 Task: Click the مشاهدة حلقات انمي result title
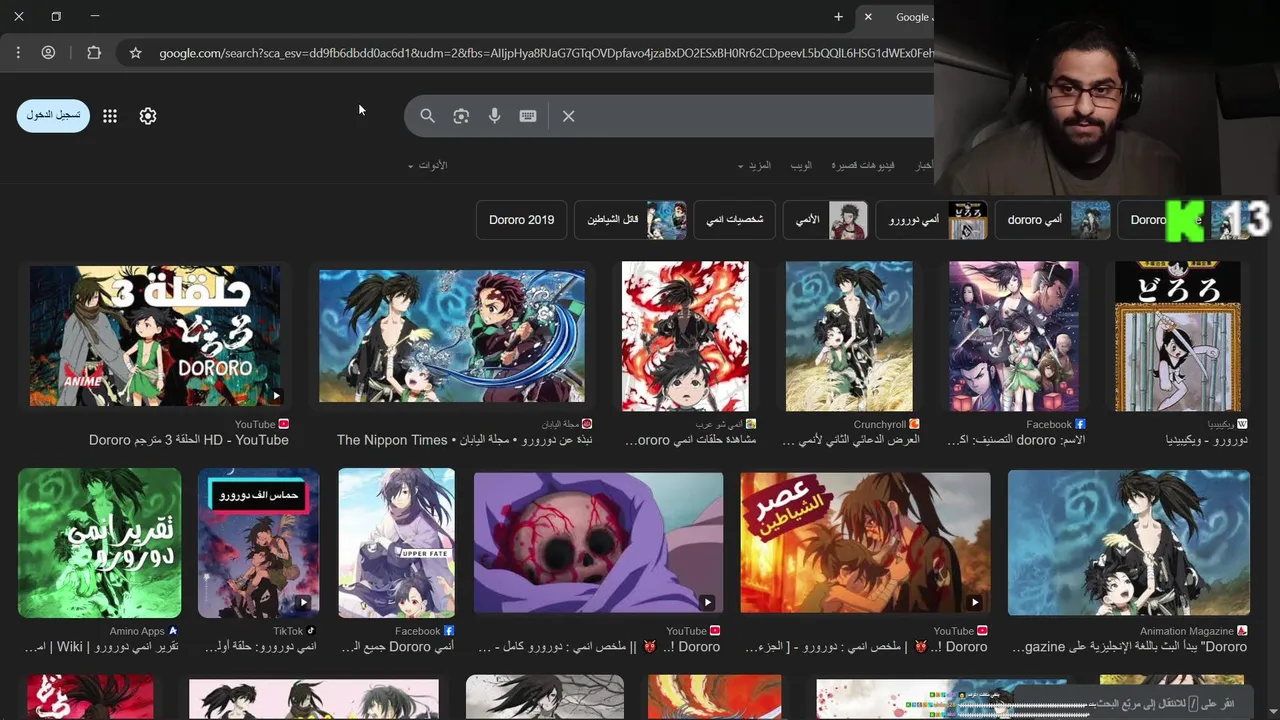[x=690, y=440]
